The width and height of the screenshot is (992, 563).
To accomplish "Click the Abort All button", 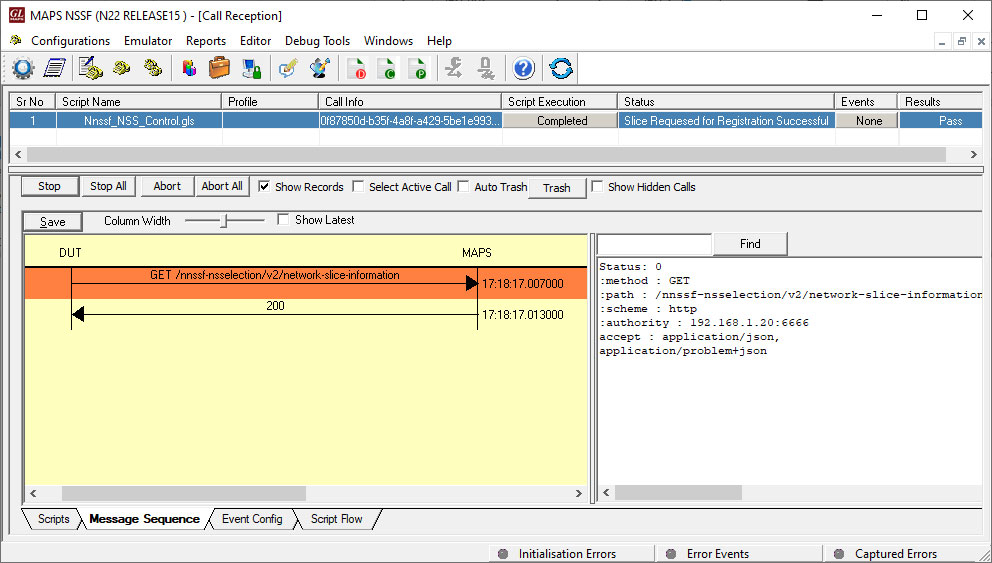I will pyautogui.click(x=222, y=186).
